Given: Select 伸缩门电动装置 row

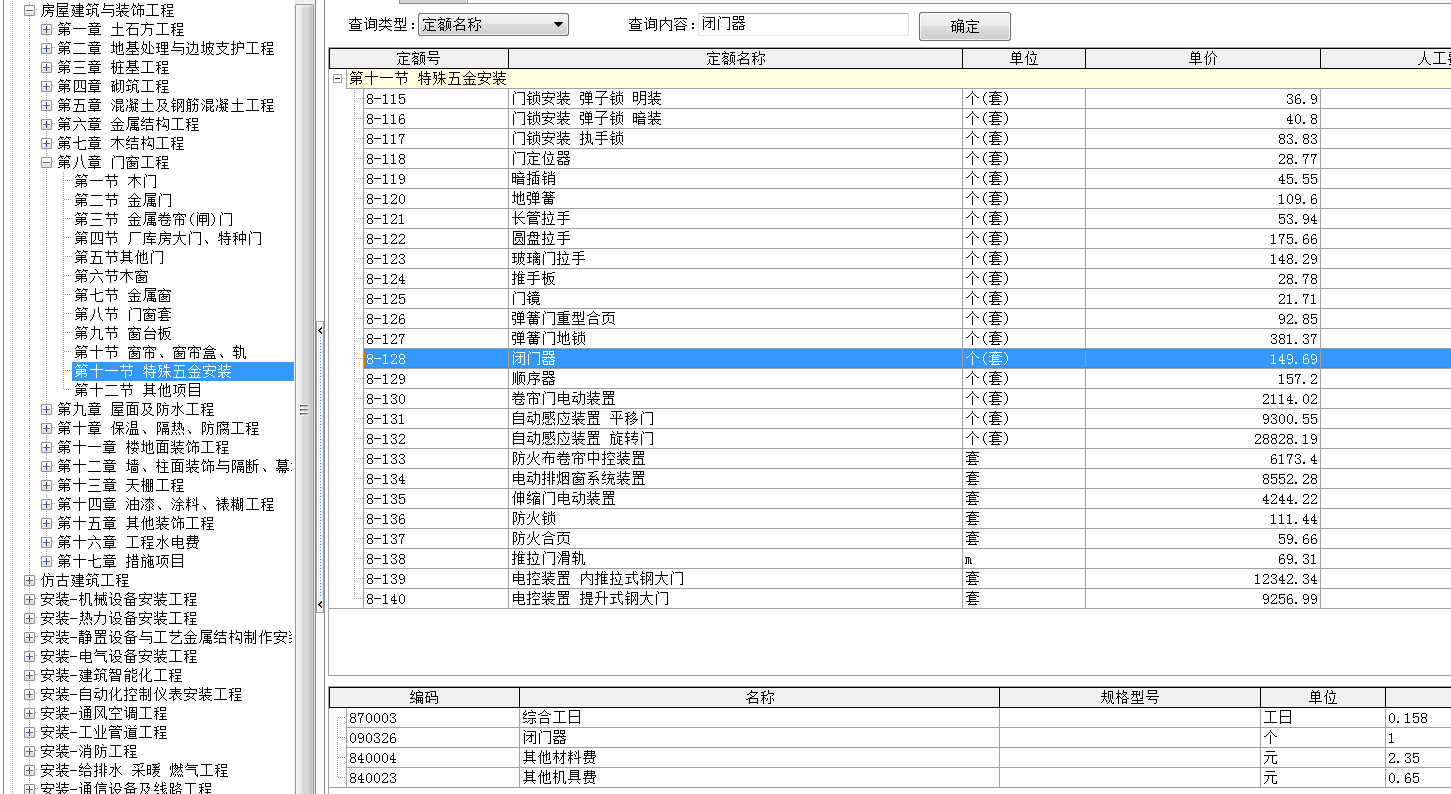Looking at the screenshot, I should 907,499.
